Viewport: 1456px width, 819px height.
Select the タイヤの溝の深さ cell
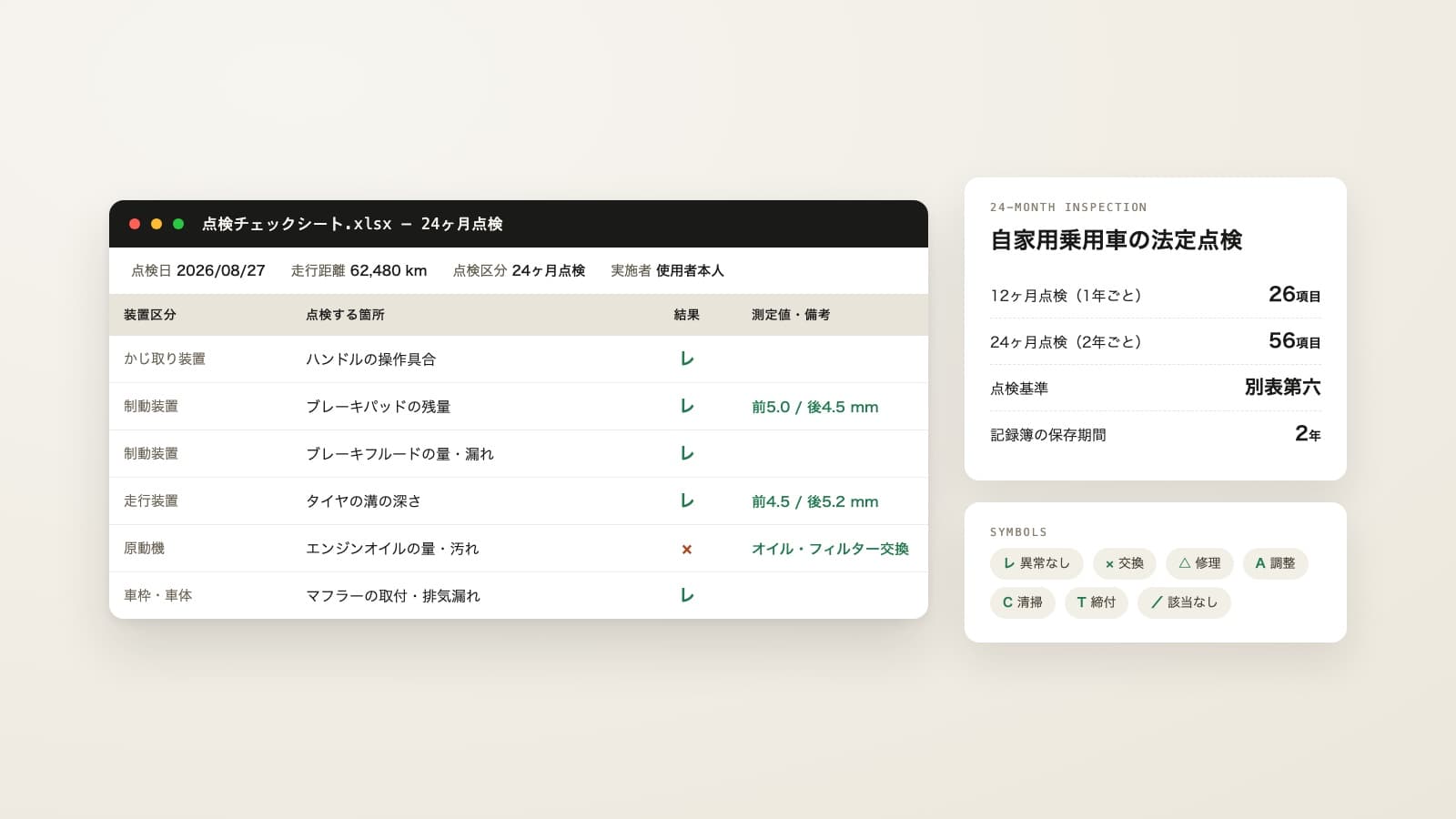coord(364,501)
